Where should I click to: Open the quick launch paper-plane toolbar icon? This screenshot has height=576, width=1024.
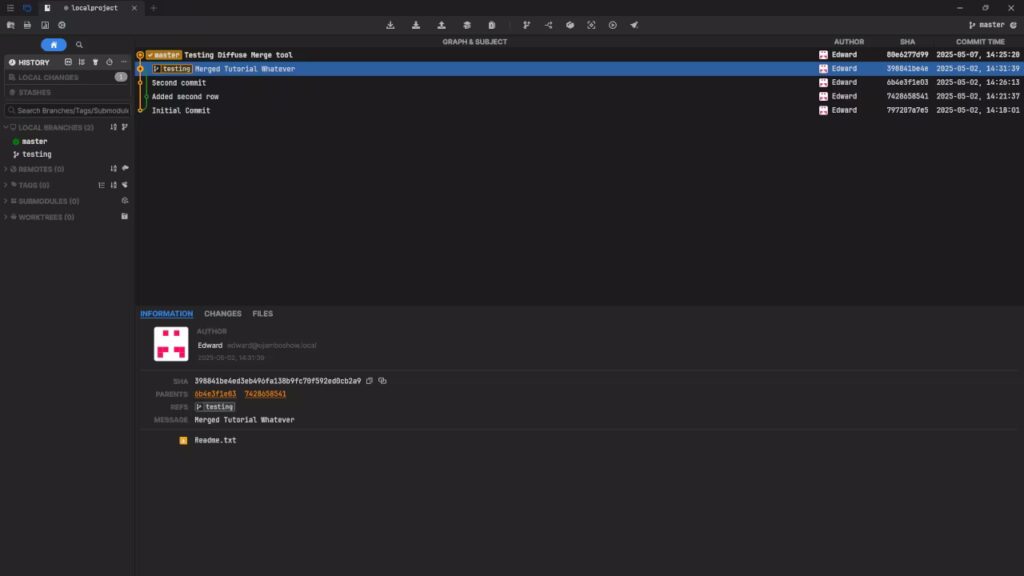point(633,24)
